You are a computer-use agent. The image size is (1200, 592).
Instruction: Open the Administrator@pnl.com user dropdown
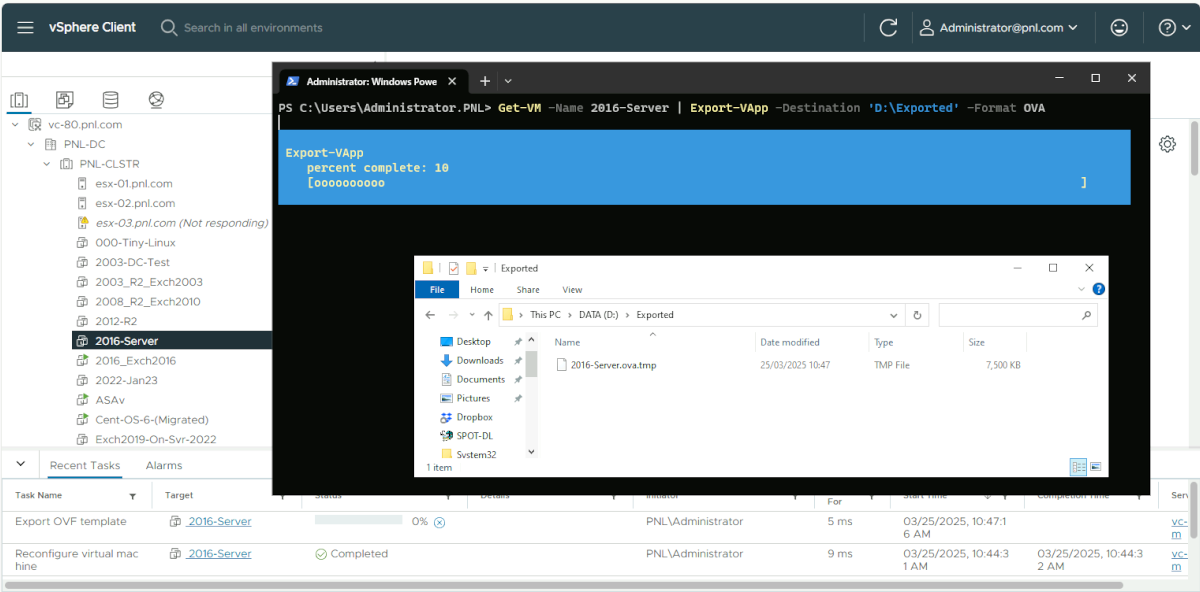998,28
